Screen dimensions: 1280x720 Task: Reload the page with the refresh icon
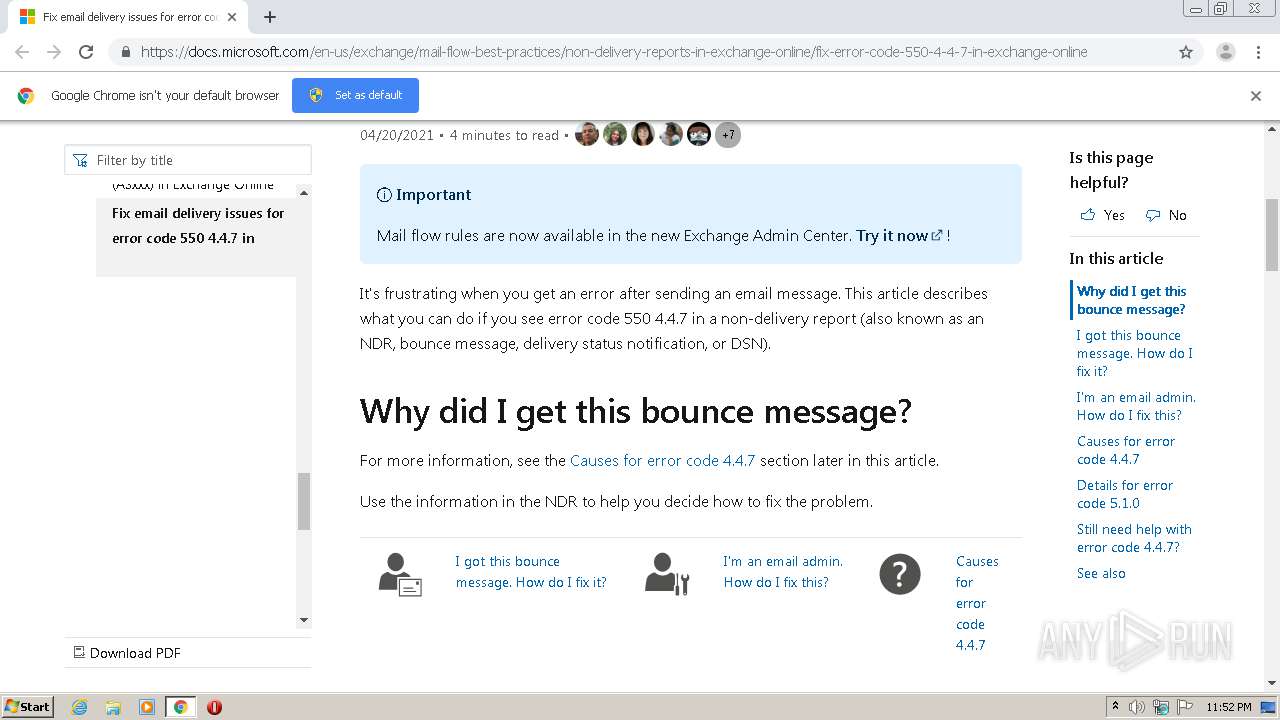click(x=86, y=52)
